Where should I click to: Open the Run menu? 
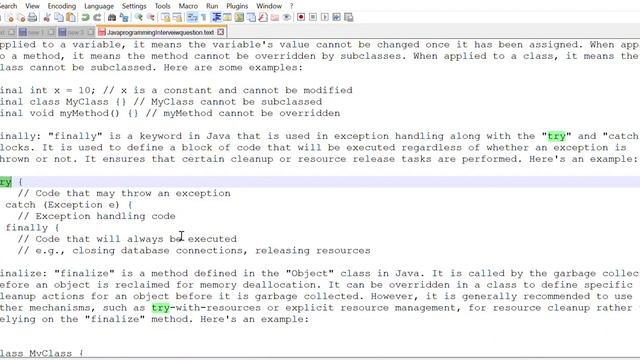(212, 6)
